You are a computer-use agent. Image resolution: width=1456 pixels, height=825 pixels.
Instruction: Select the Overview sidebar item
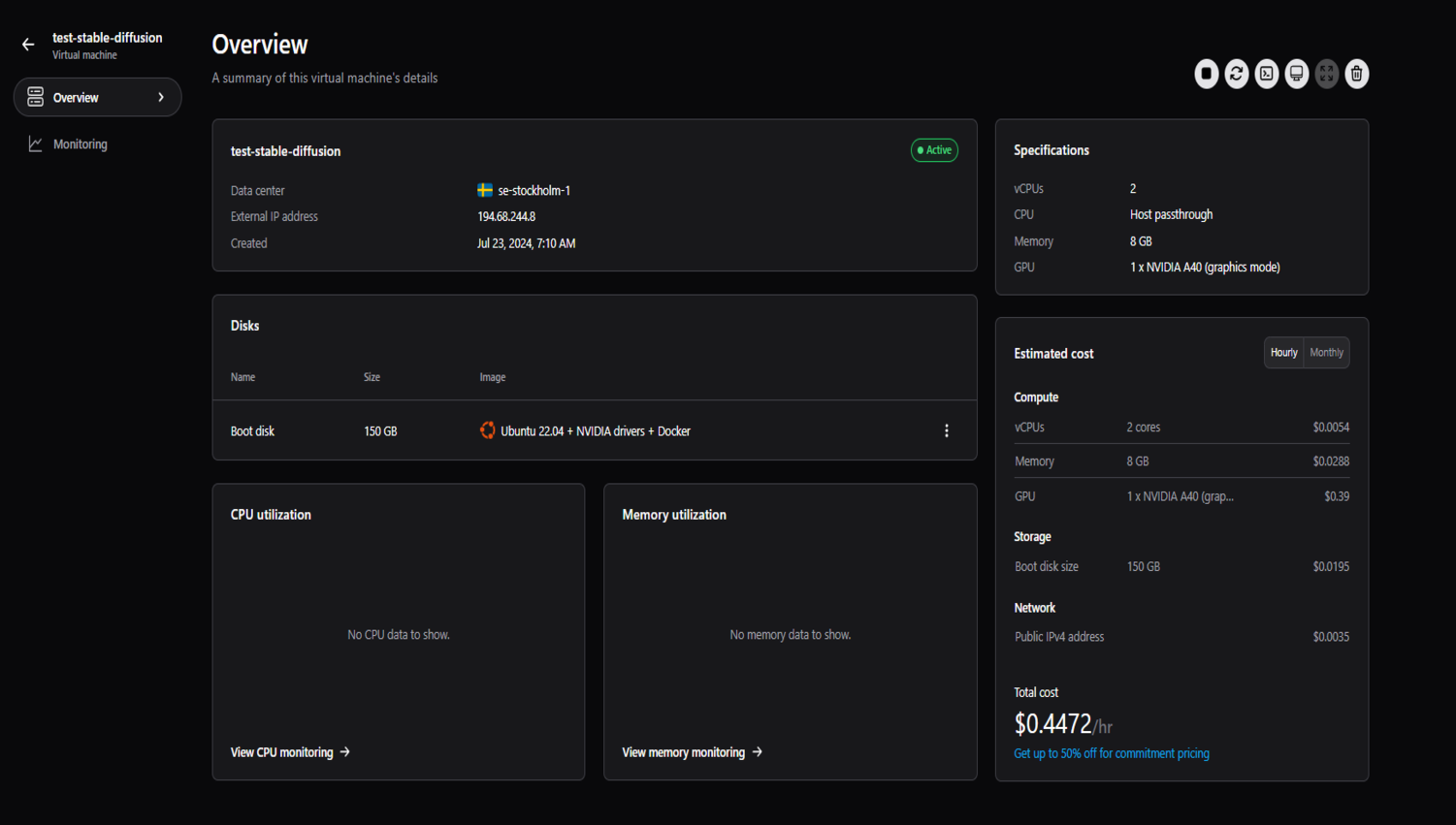(x=77, y=98)
